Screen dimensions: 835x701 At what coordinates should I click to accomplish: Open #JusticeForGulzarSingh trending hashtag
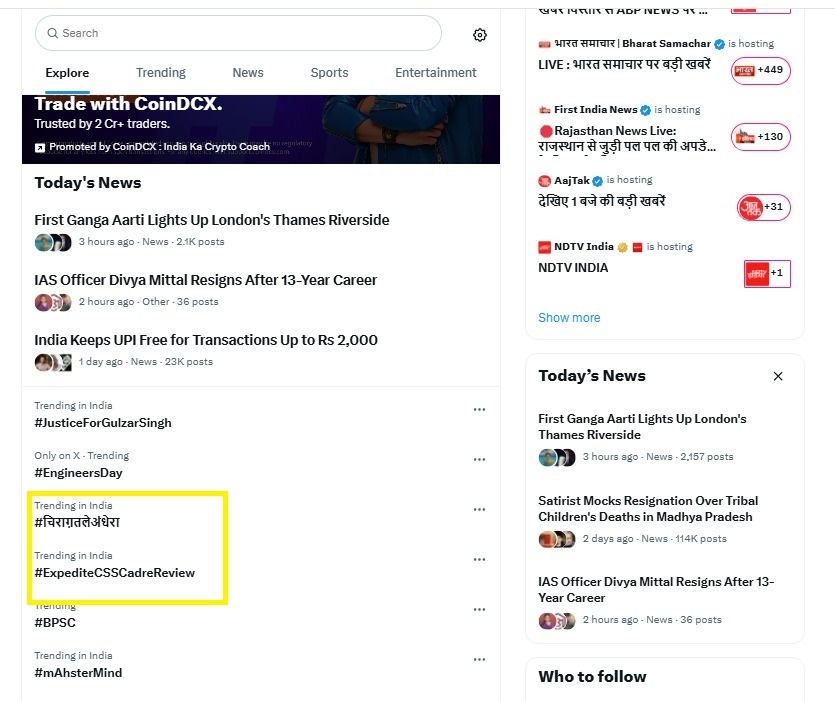pyautogui.click(x=103, y=423)
